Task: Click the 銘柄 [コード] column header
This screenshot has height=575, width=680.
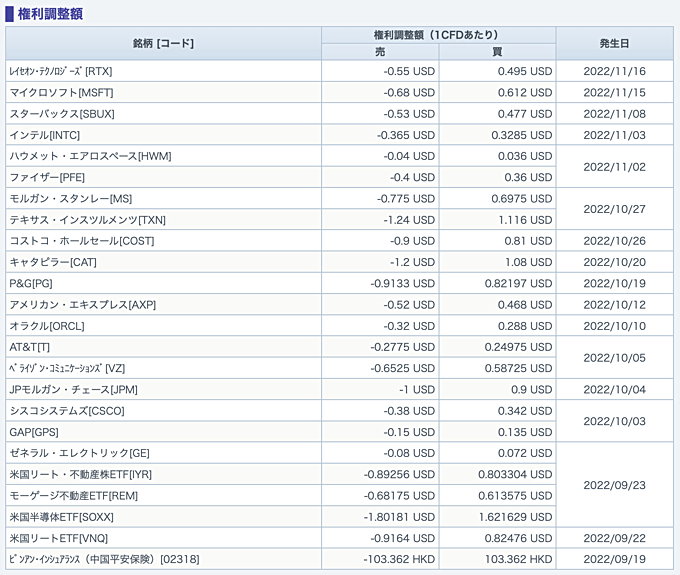Action: pyautogui.click(x=163, y=43)
